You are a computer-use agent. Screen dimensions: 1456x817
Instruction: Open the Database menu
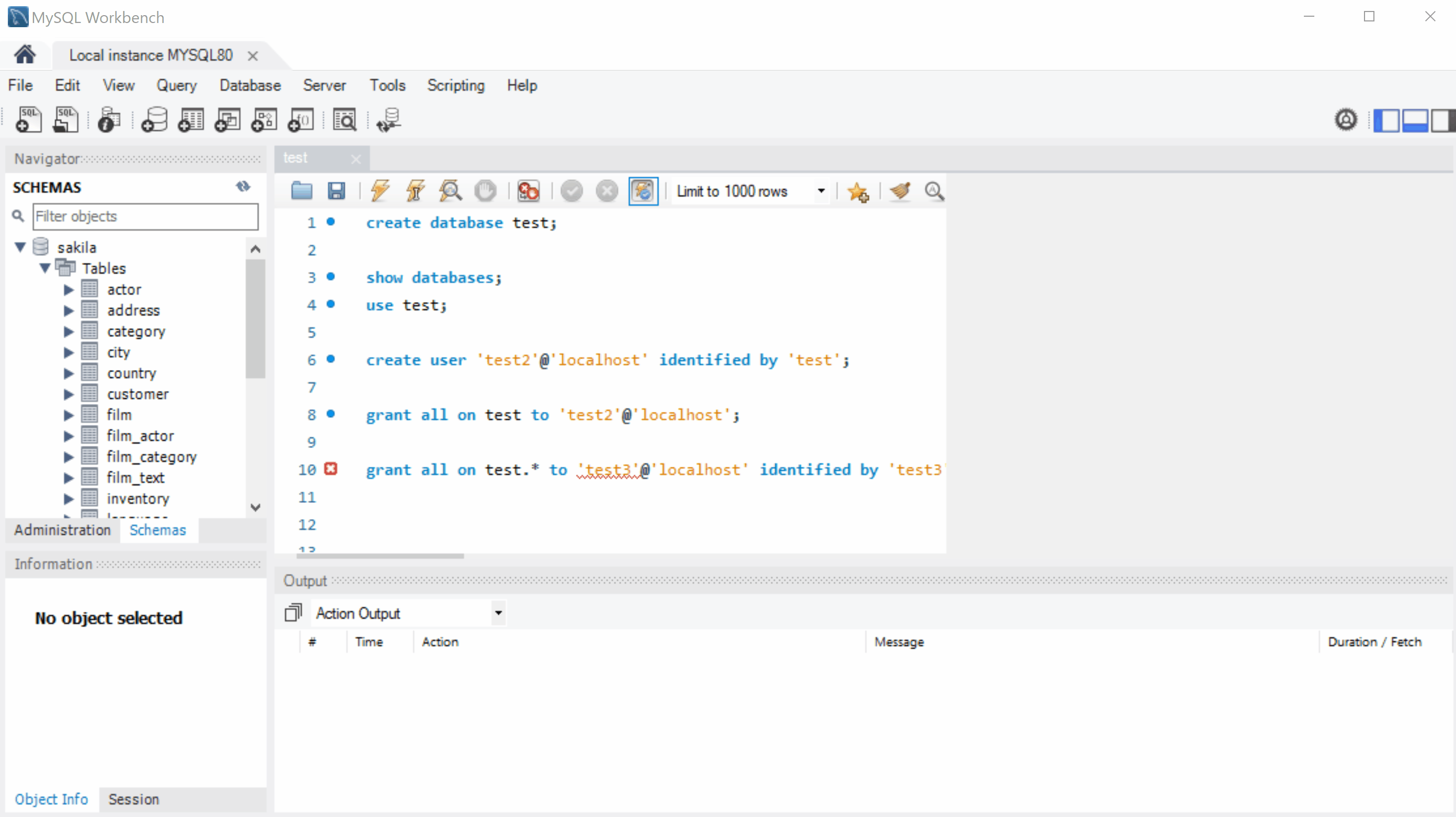pos(250,85)
